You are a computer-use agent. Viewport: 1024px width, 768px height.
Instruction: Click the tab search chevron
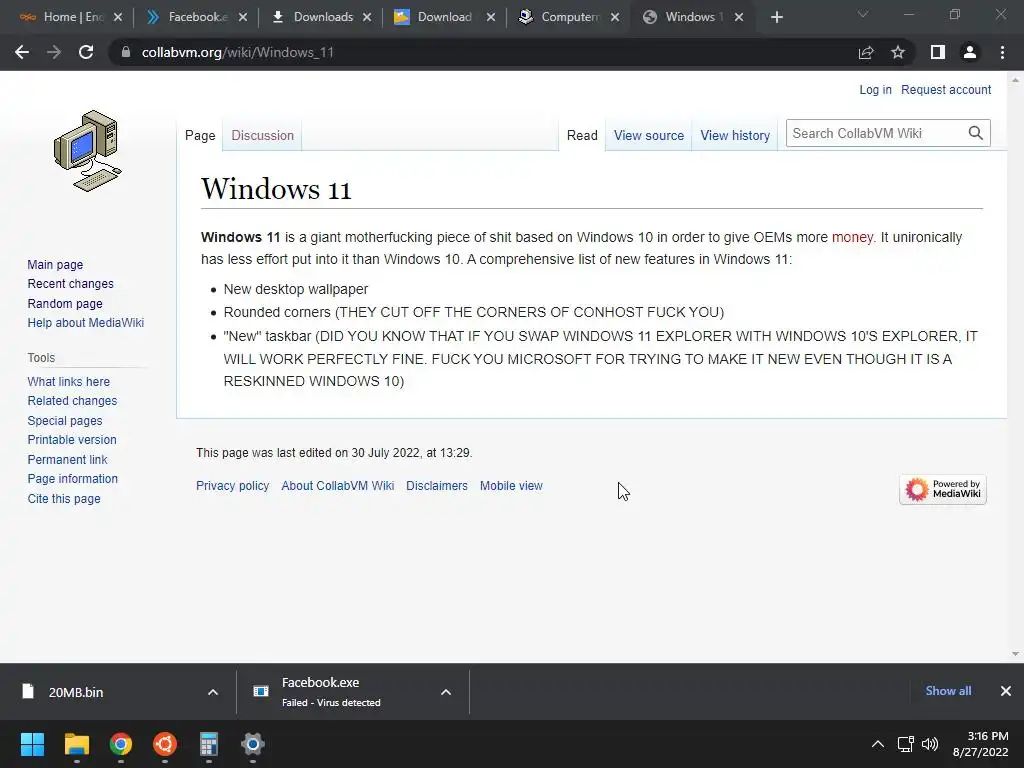(x=863, y=14)
